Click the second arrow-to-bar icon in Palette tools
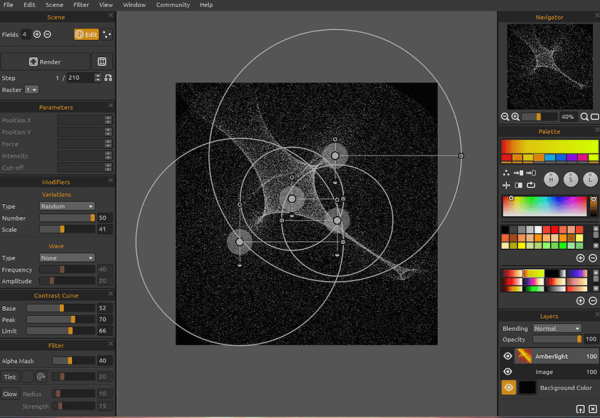This screenshot has height=418, width=600. 531,173
